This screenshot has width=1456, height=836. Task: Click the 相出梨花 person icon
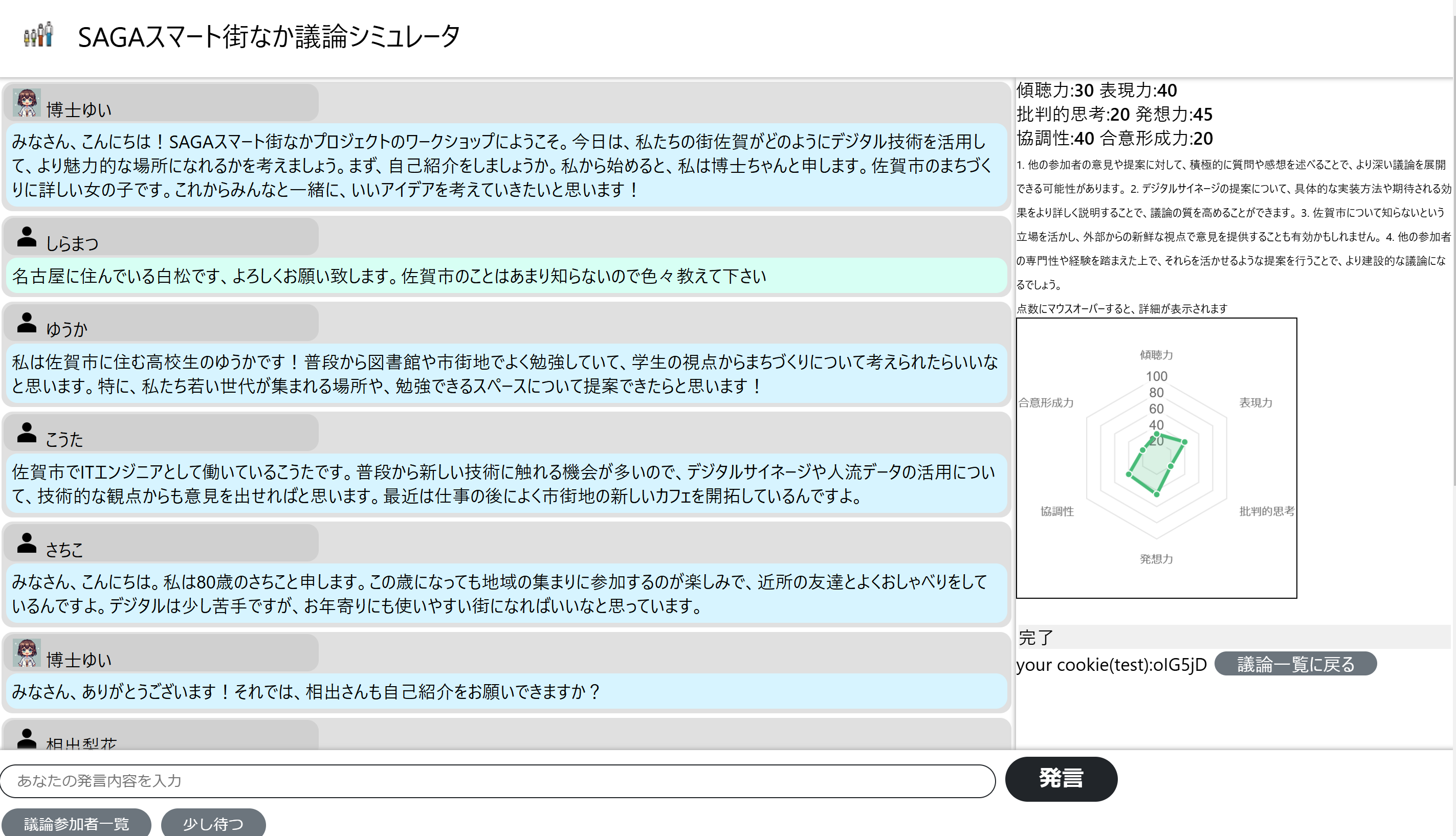click(x=27, y=738)
